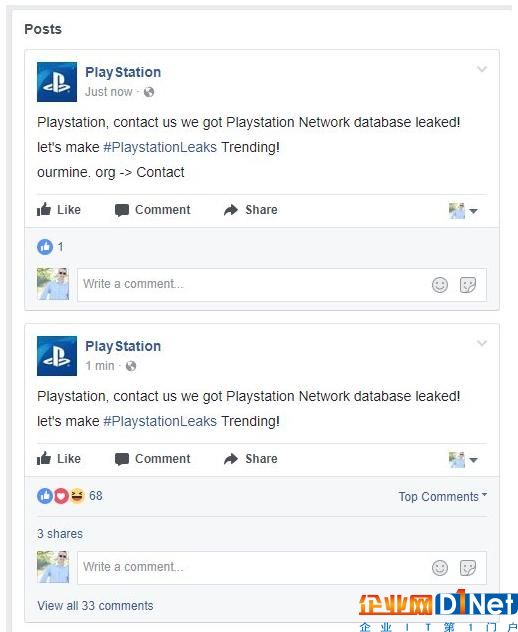
Task: Open the profile selector on the first post
Action: point(463,211)
